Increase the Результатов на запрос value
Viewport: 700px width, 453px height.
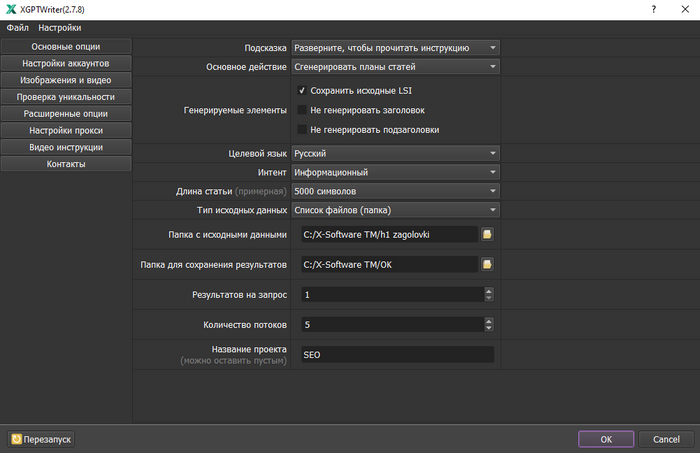488,291
